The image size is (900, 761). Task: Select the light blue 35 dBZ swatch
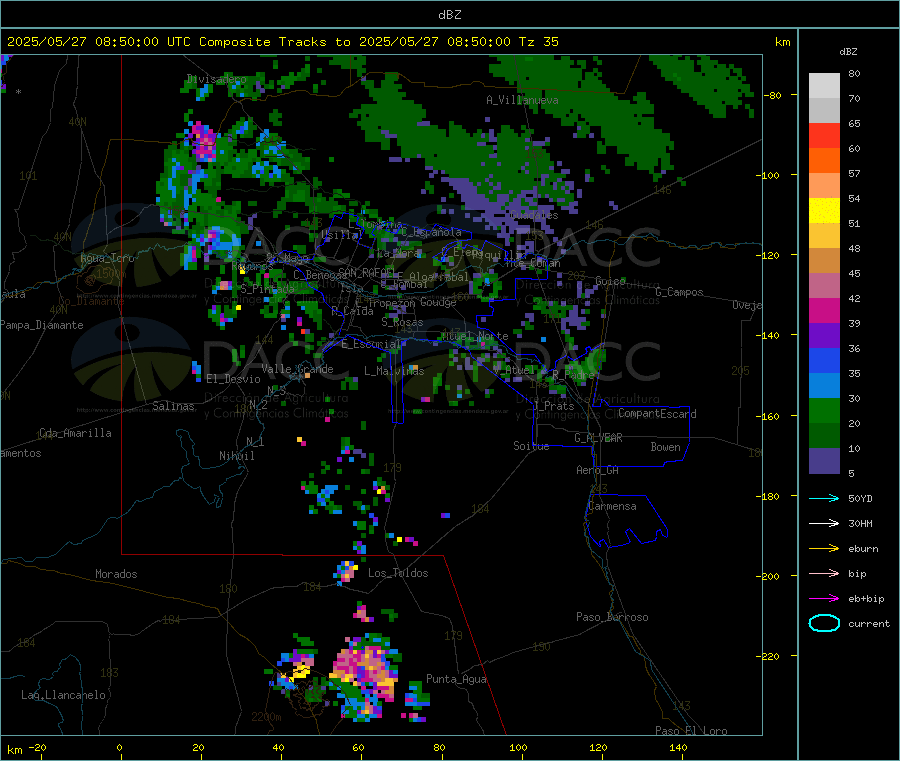(x=824, y=385)
